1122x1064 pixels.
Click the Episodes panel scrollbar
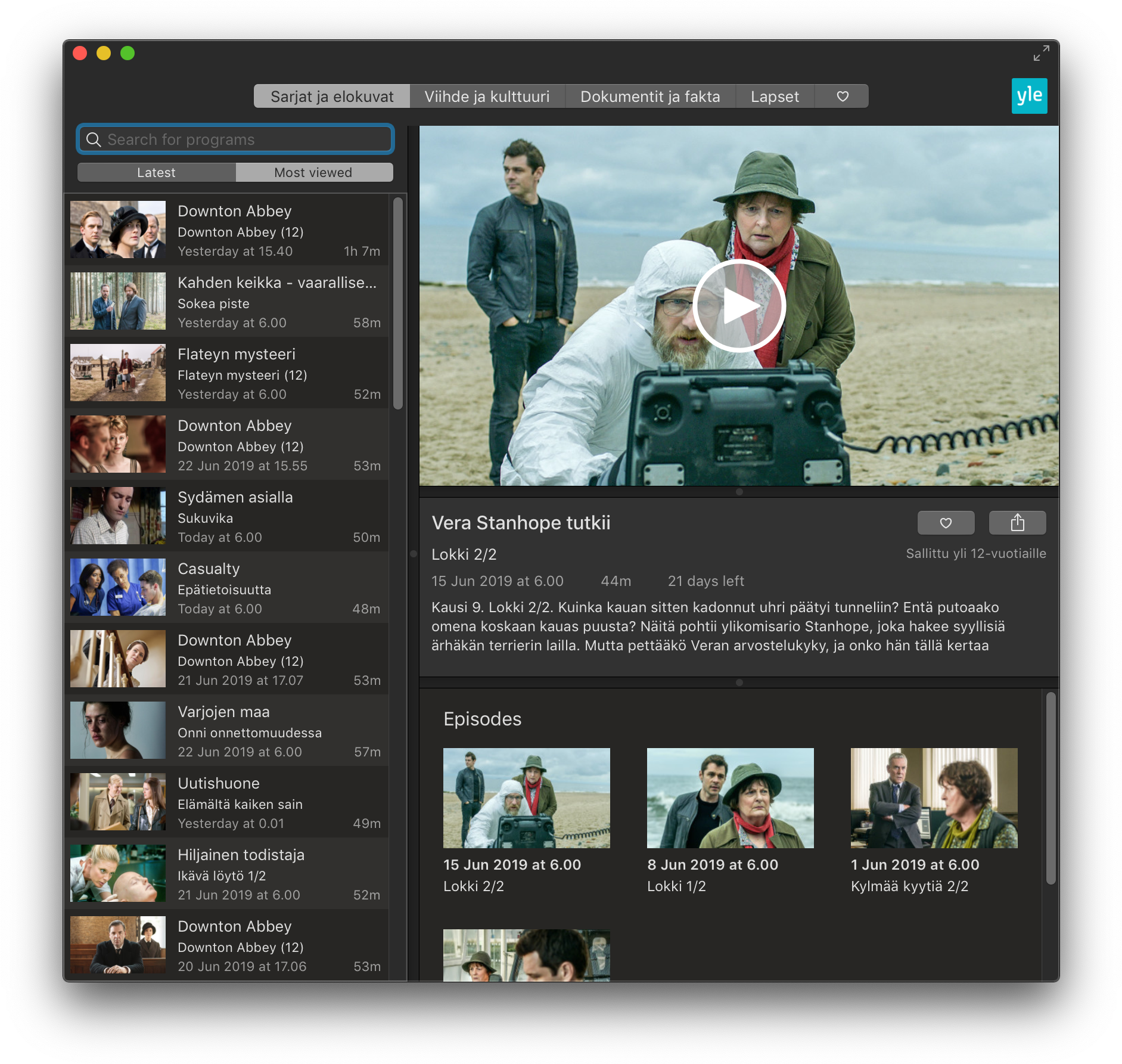pos(1051,788)
